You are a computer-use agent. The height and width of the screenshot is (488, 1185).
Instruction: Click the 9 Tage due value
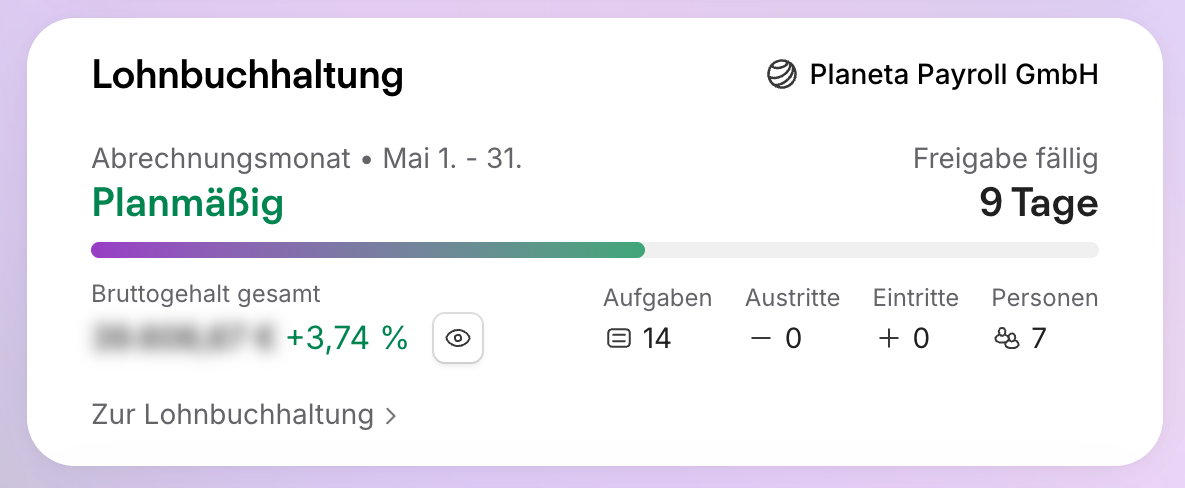click(x=1038, y=202)
